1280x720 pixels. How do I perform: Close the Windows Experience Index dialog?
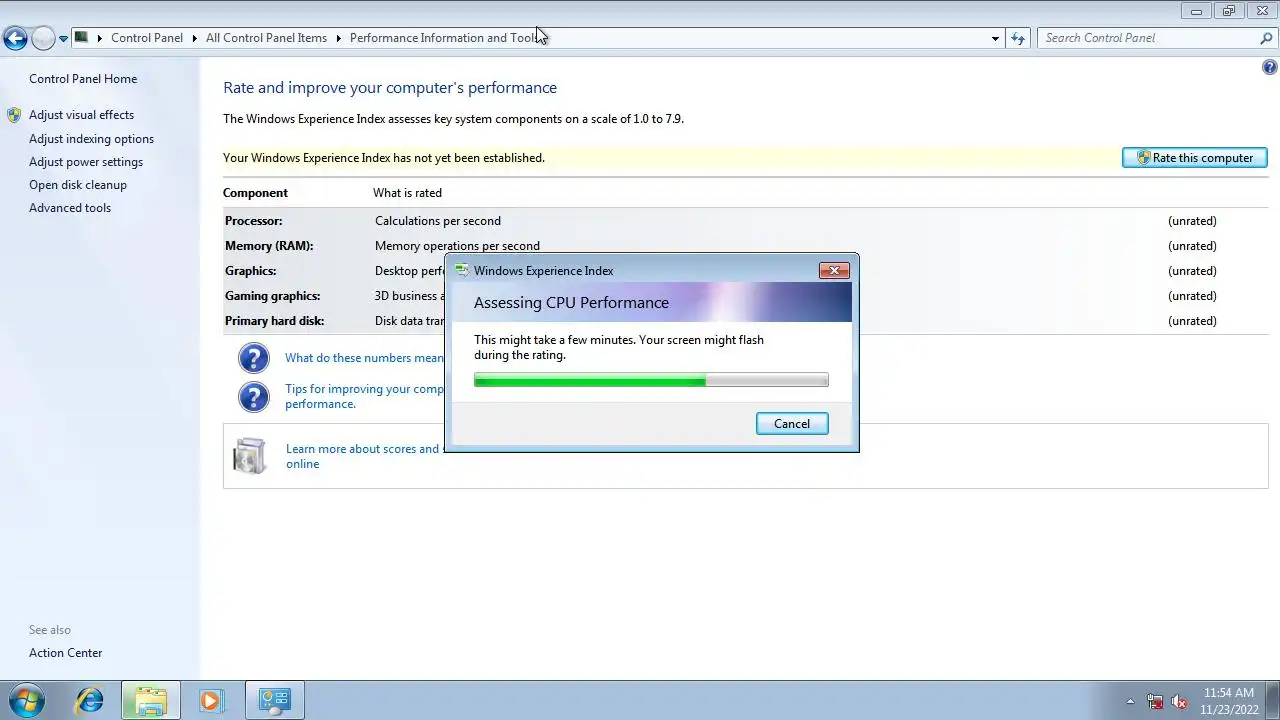[834, 270]
